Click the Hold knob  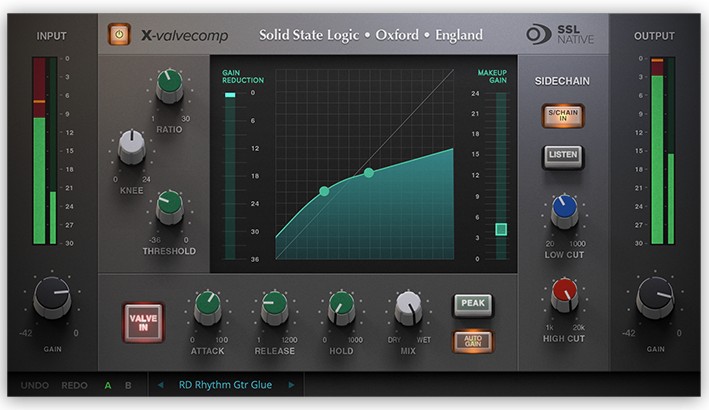(341, 308)
